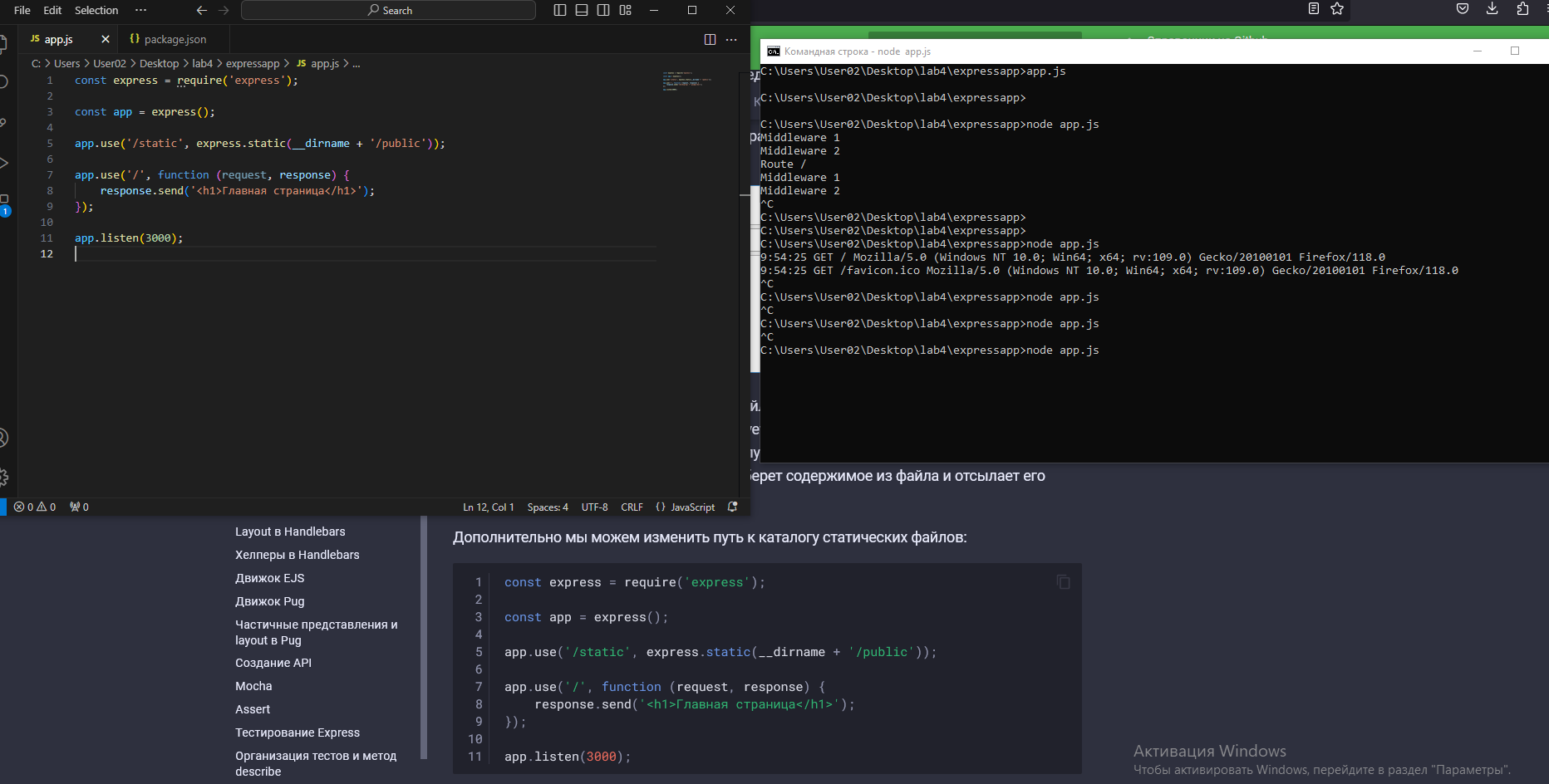Screen dimensions: 1549x784
Task: Expand the expressapp breadcrumb folder
Action: pyautogui.click(x=253, y=63)
